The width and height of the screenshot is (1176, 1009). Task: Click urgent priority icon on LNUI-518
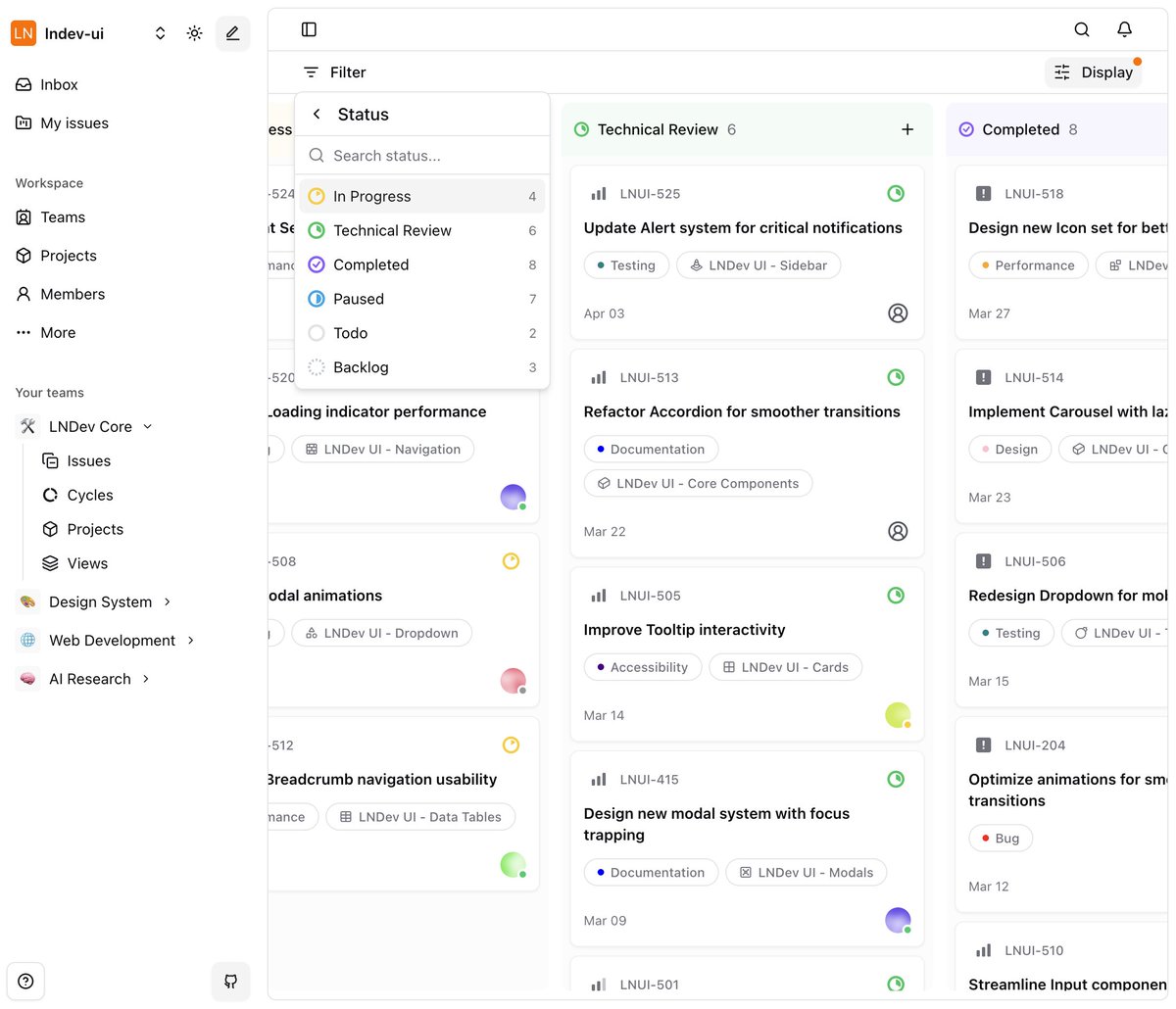point(984,194)
